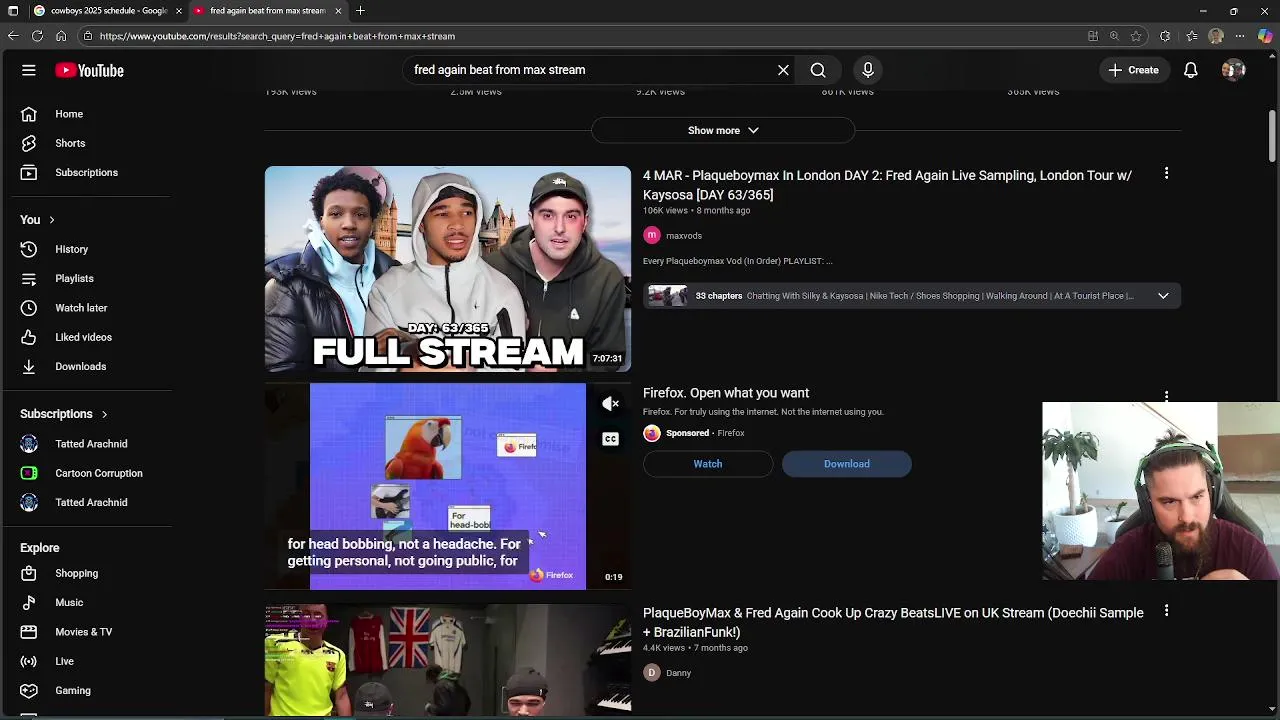Open options for Fred Again Cook Up video
Screen dimensions: 1280x720
(x=1166, y=611)
